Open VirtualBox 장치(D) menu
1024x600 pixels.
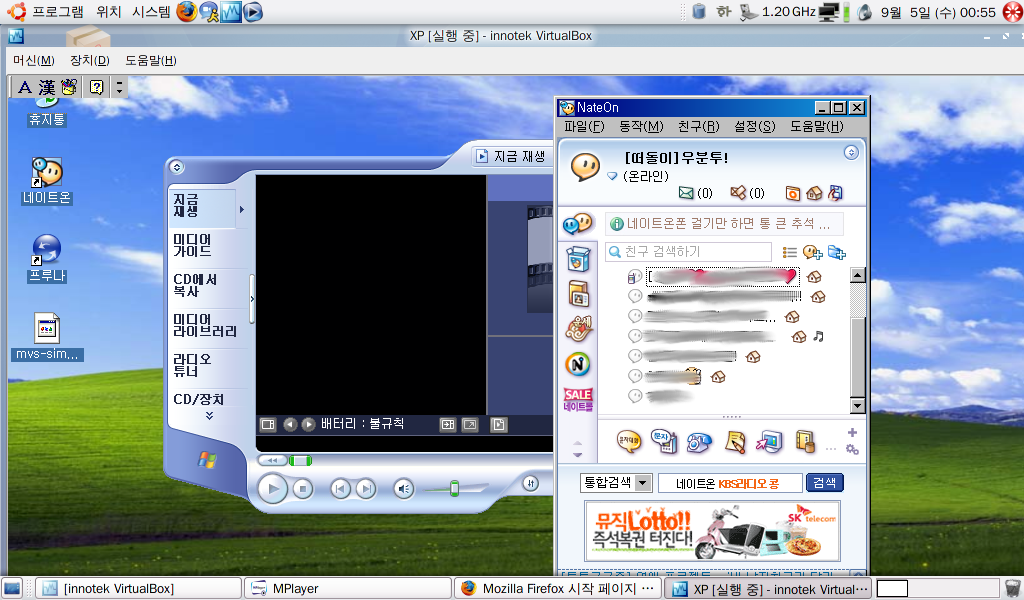coord(89,60)
